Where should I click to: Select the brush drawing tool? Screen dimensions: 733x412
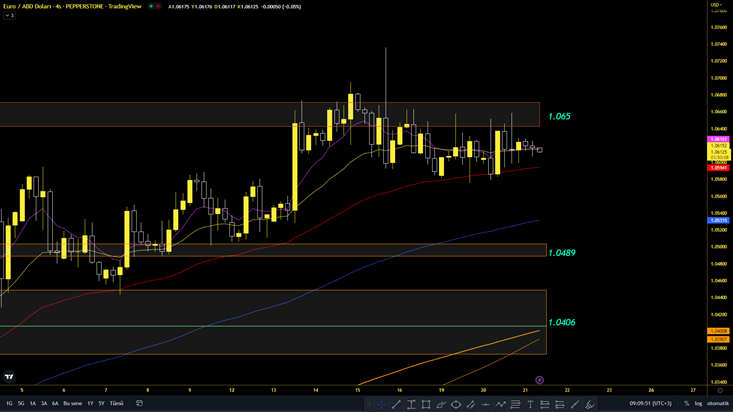pyautogui.click(x=441, y=404)
